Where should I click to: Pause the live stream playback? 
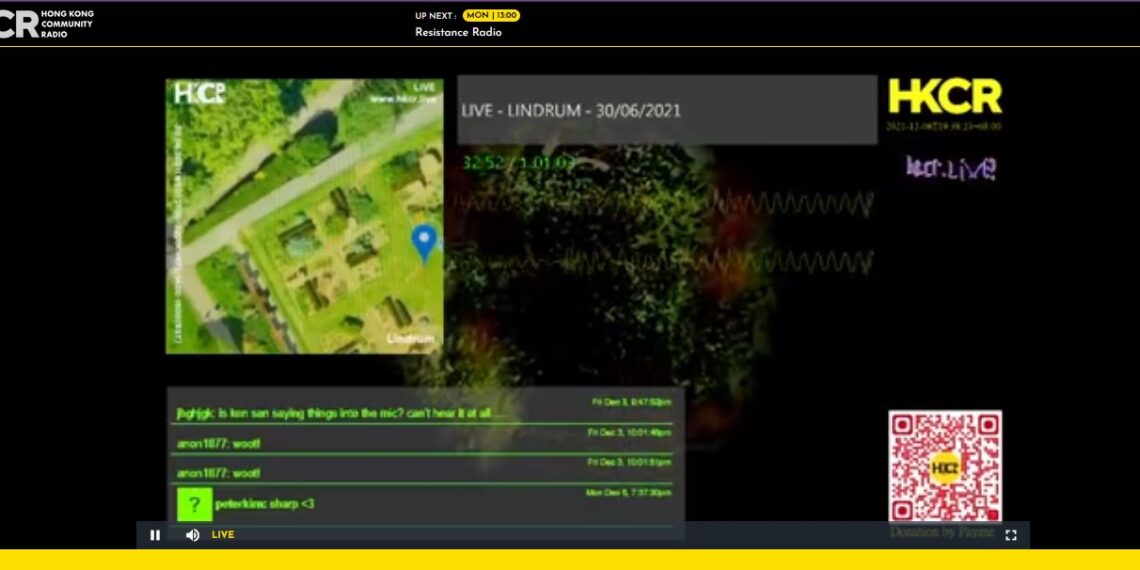click(x=155, y=535)
